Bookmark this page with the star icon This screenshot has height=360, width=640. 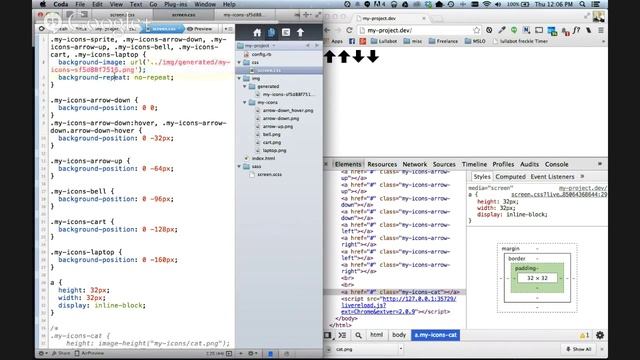coord(476,30)
